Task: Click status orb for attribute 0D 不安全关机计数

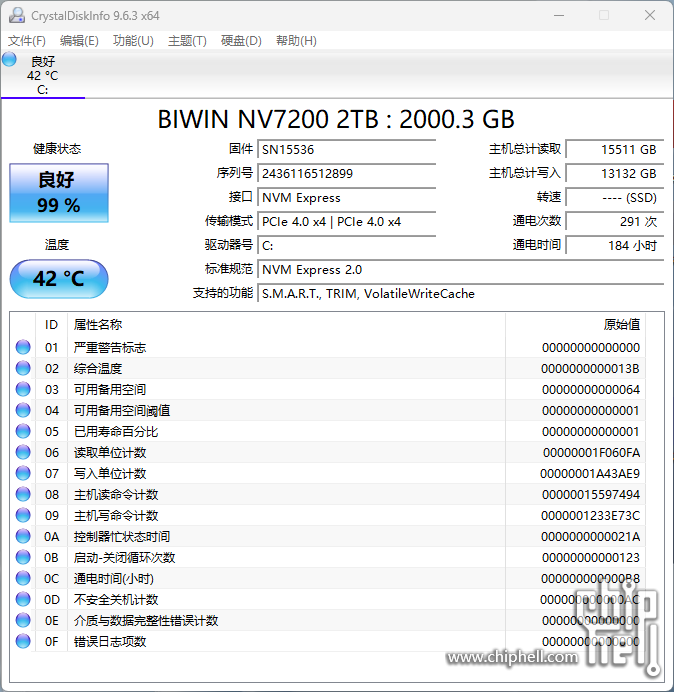Action: pos(23,599)
